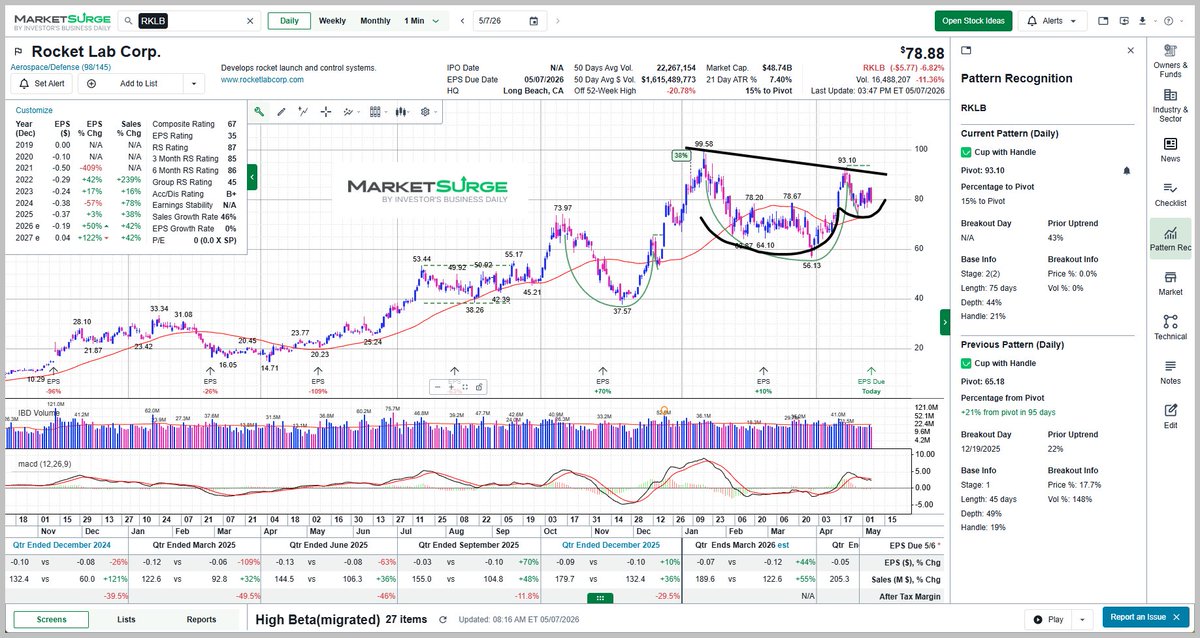Image resolution: width=1200 pixels, height=638 pixels.
Task: Click the flag icon beside Rocket Lab Corp.
Action: click(x=17, y=52)
